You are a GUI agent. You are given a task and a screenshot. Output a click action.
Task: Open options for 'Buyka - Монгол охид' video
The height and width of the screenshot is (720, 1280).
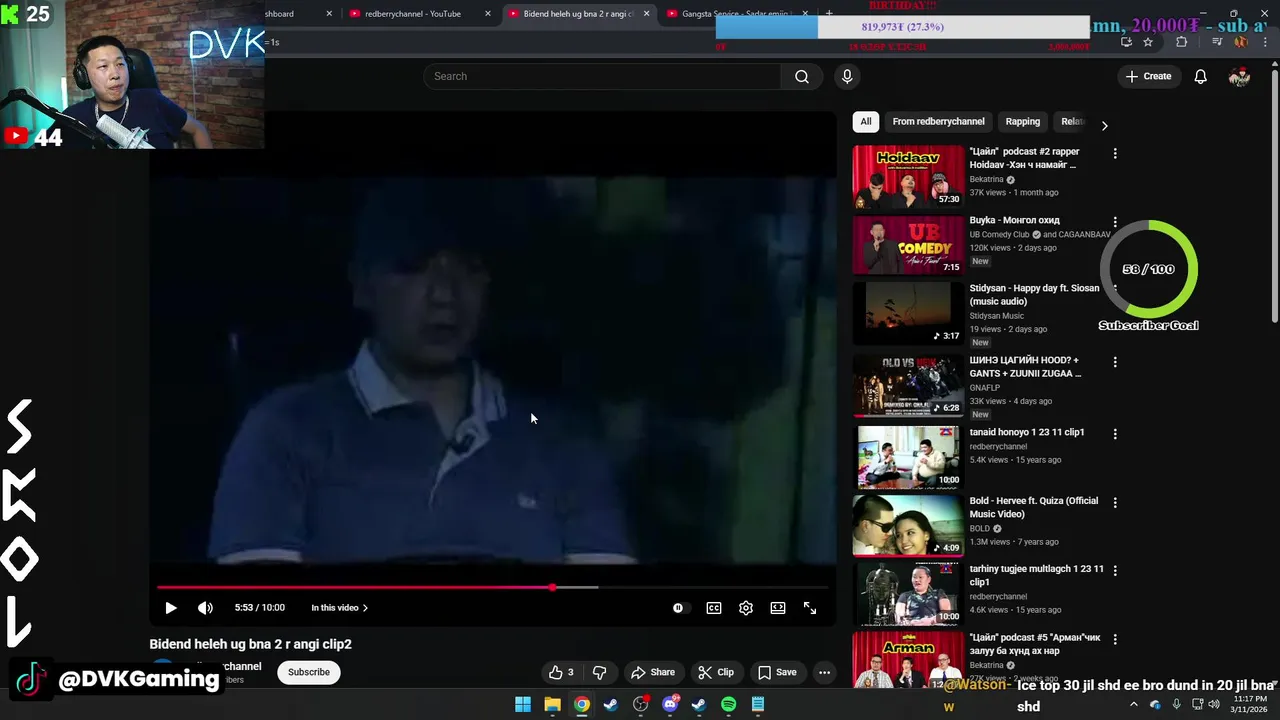tap(1115, 222)
